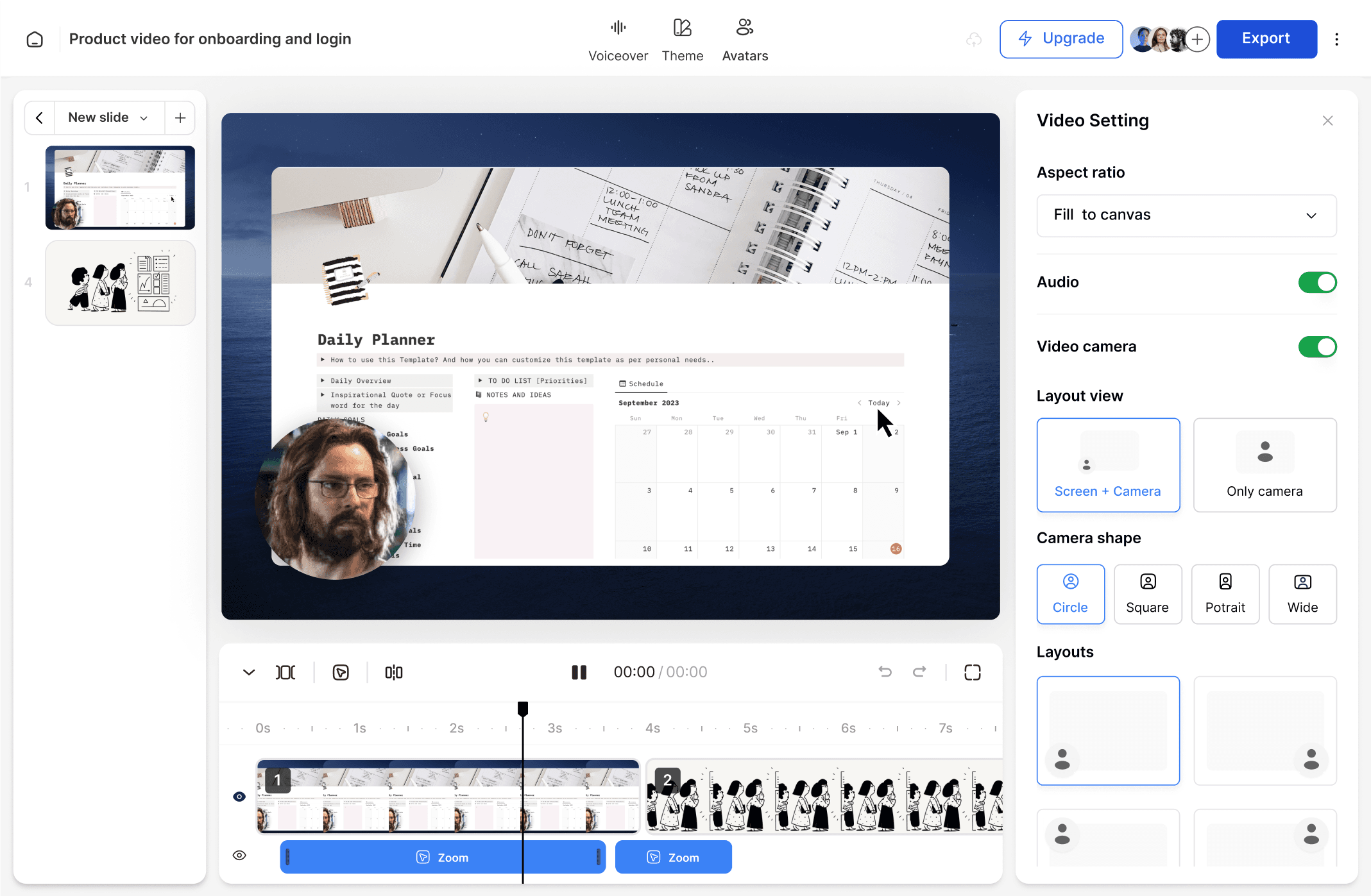
Task: Undo the last action
Action: click(885, 672)
